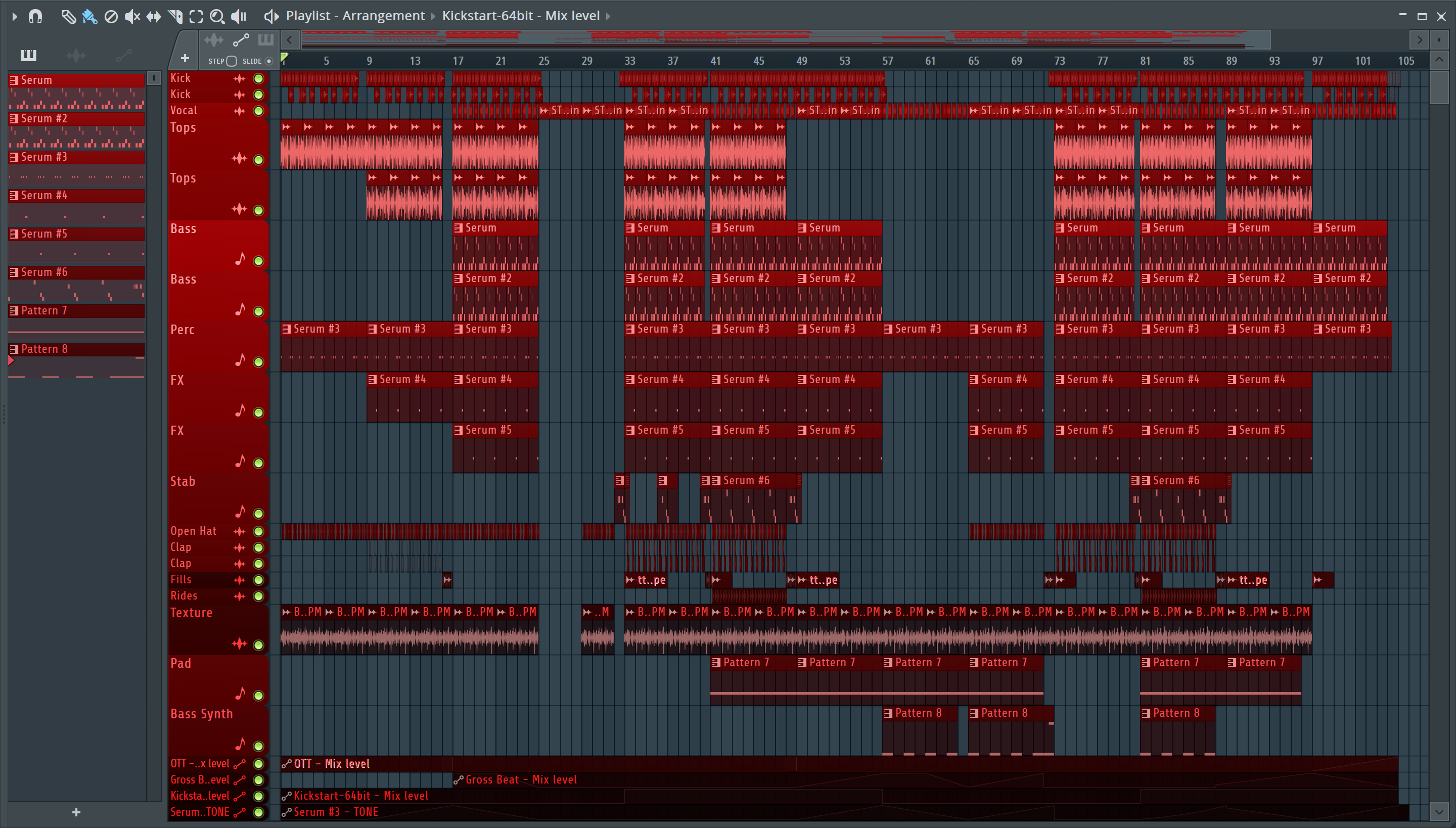
Task: Choose the Select marquee tool
Action: (196, 17)
